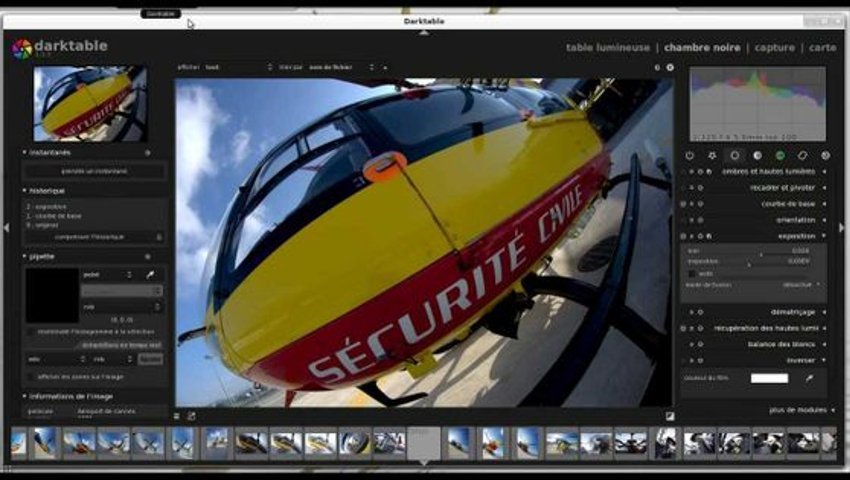Click compresser l'historique button
Image resolution: width=850 pixels, height=480 pixels.
(x=94, y=237)
